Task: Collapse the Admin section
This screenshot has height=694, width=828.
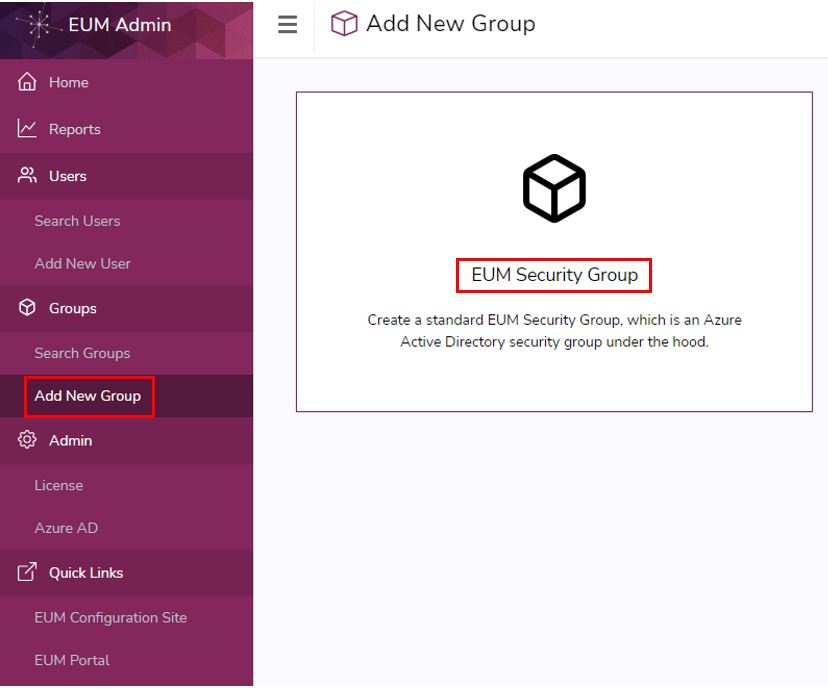Action: [x=127, y=440]
